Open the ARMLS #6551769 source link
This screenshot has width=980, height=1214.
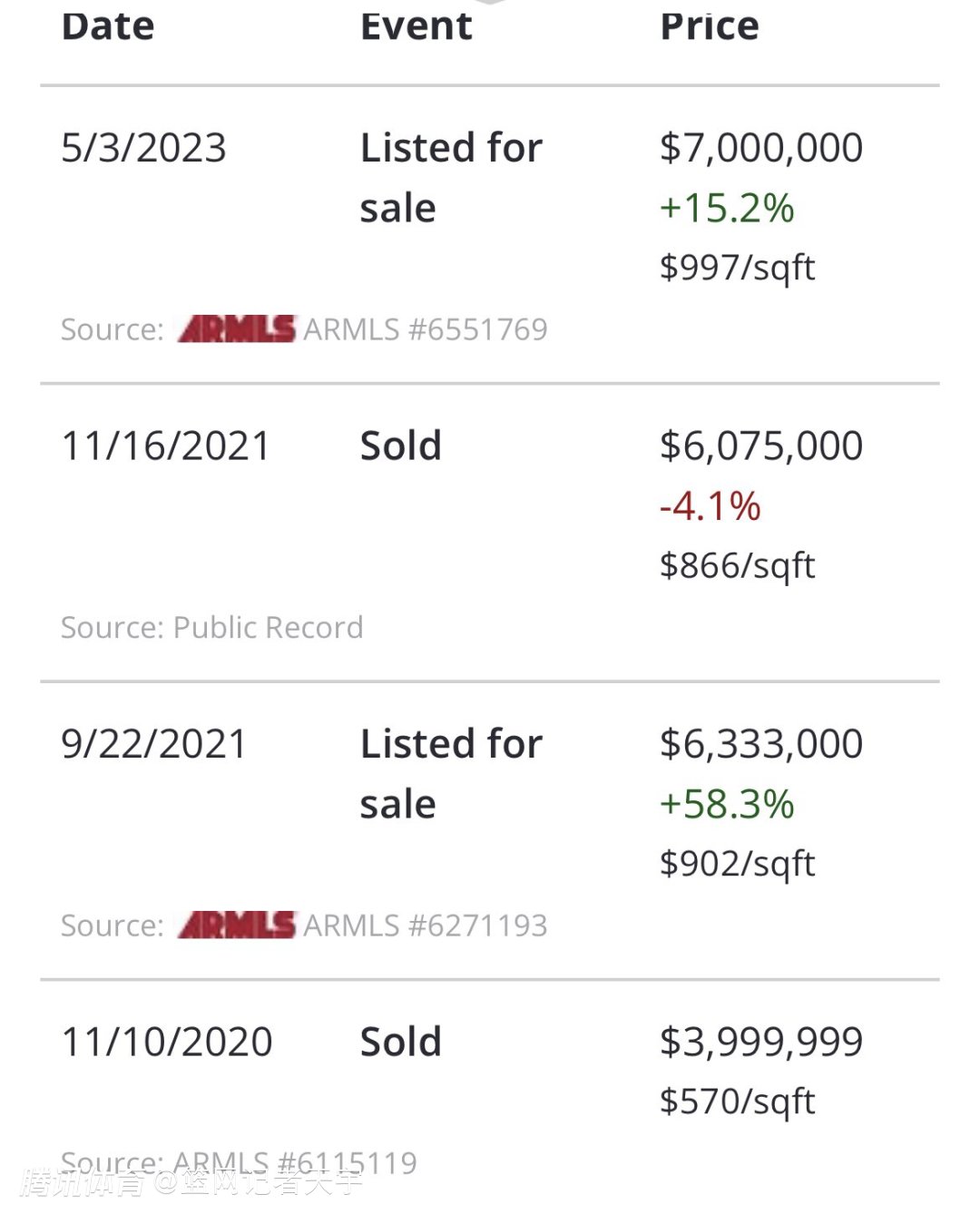[426, 329]
